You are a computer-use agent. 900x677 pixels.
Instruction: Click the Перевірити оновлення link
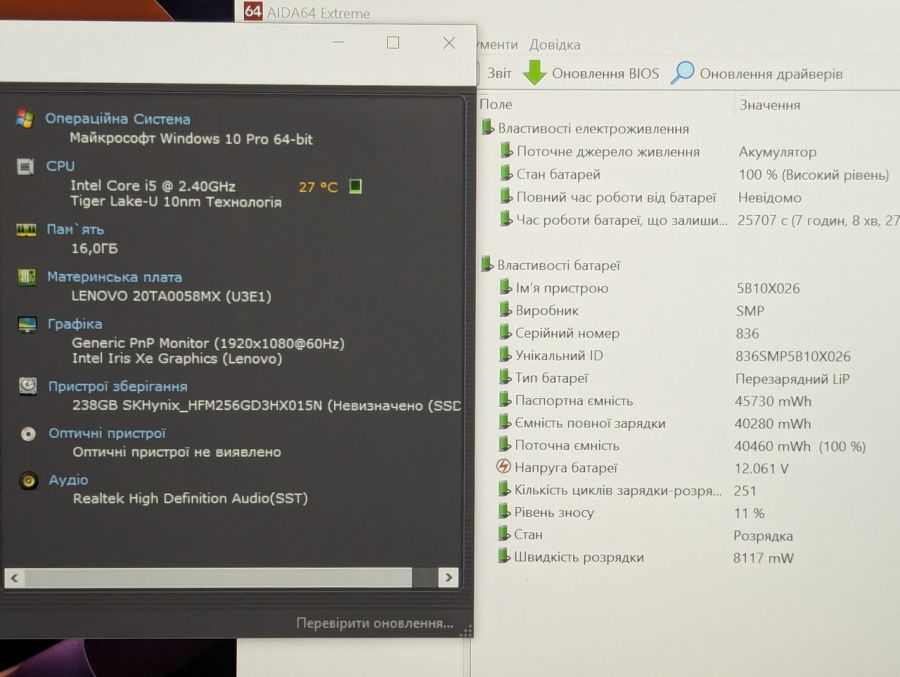click(374, 623)
